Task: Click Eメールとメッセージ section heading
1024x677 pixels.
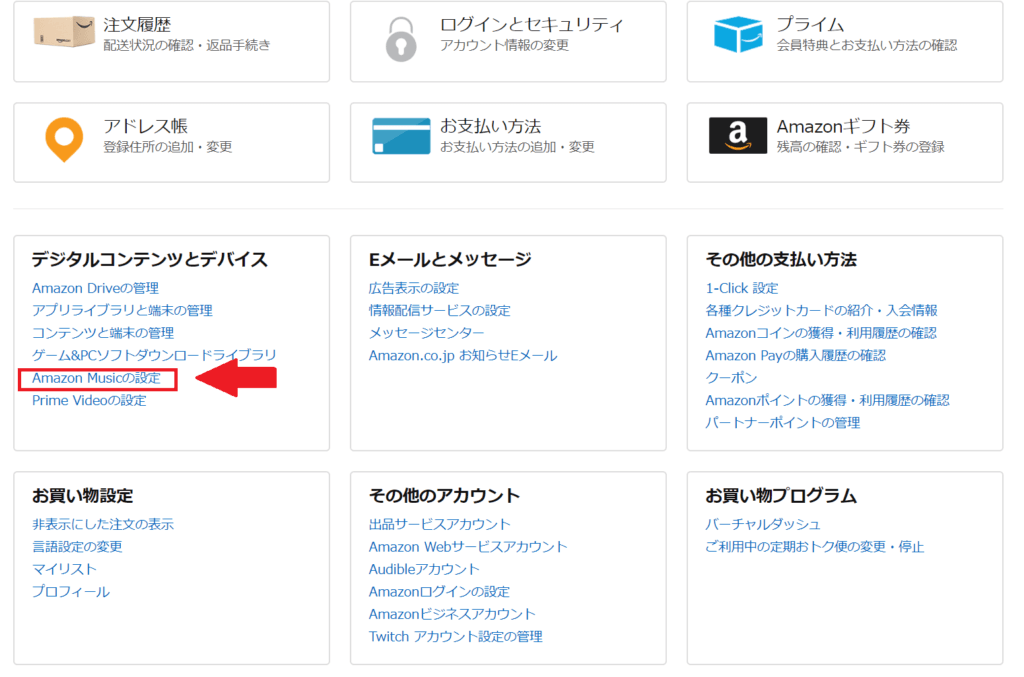Action: (x=450, y=259)
